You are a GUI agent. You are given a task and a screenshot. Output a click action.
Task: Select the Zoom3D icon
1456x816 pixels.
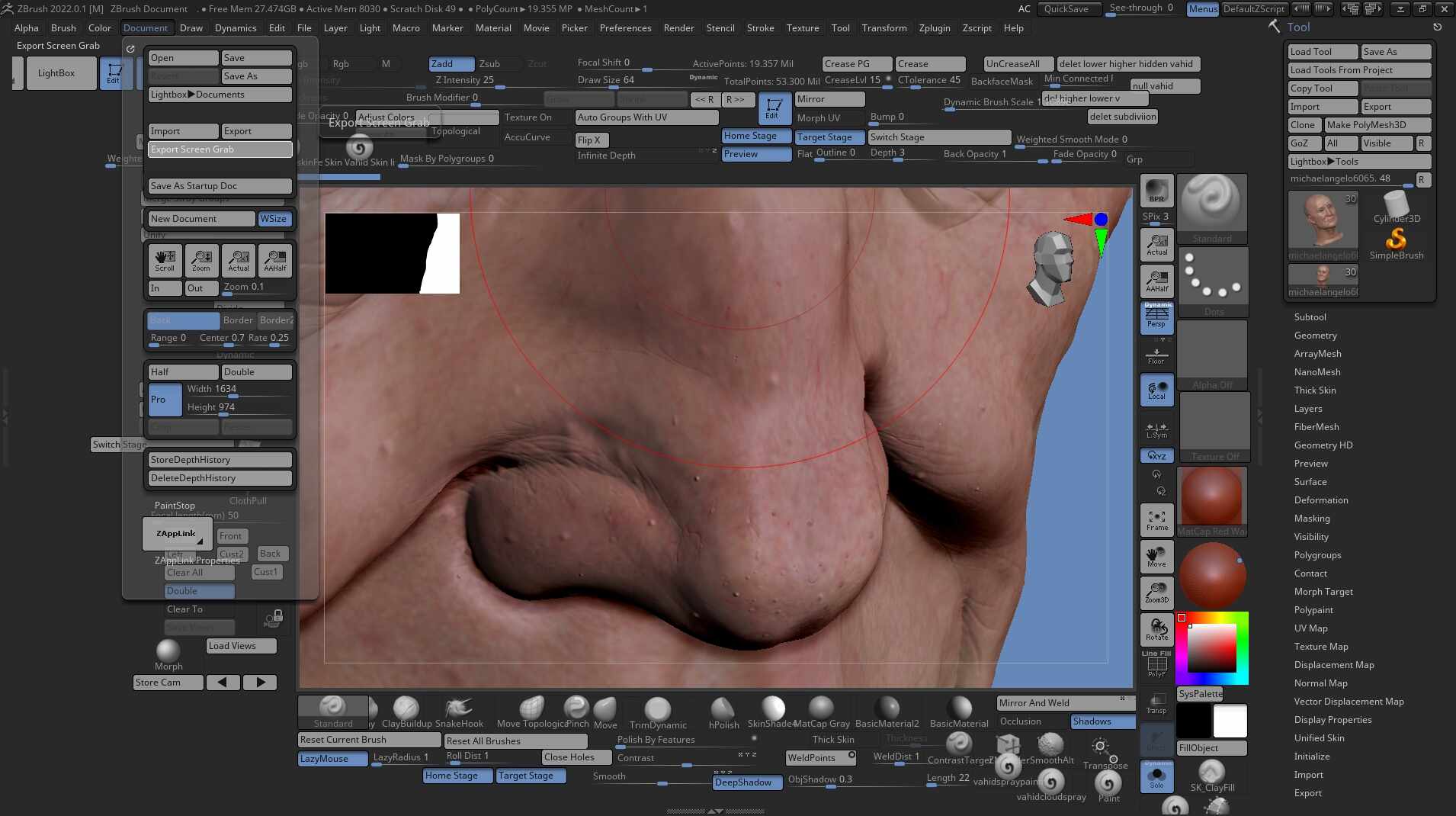(1156, 592)
